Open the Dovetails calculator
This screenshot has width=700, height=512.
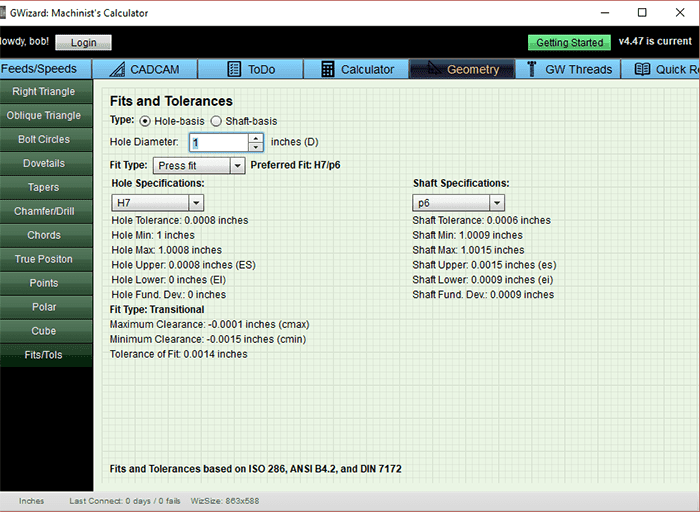pyautogui.click(x=46, y=163)
